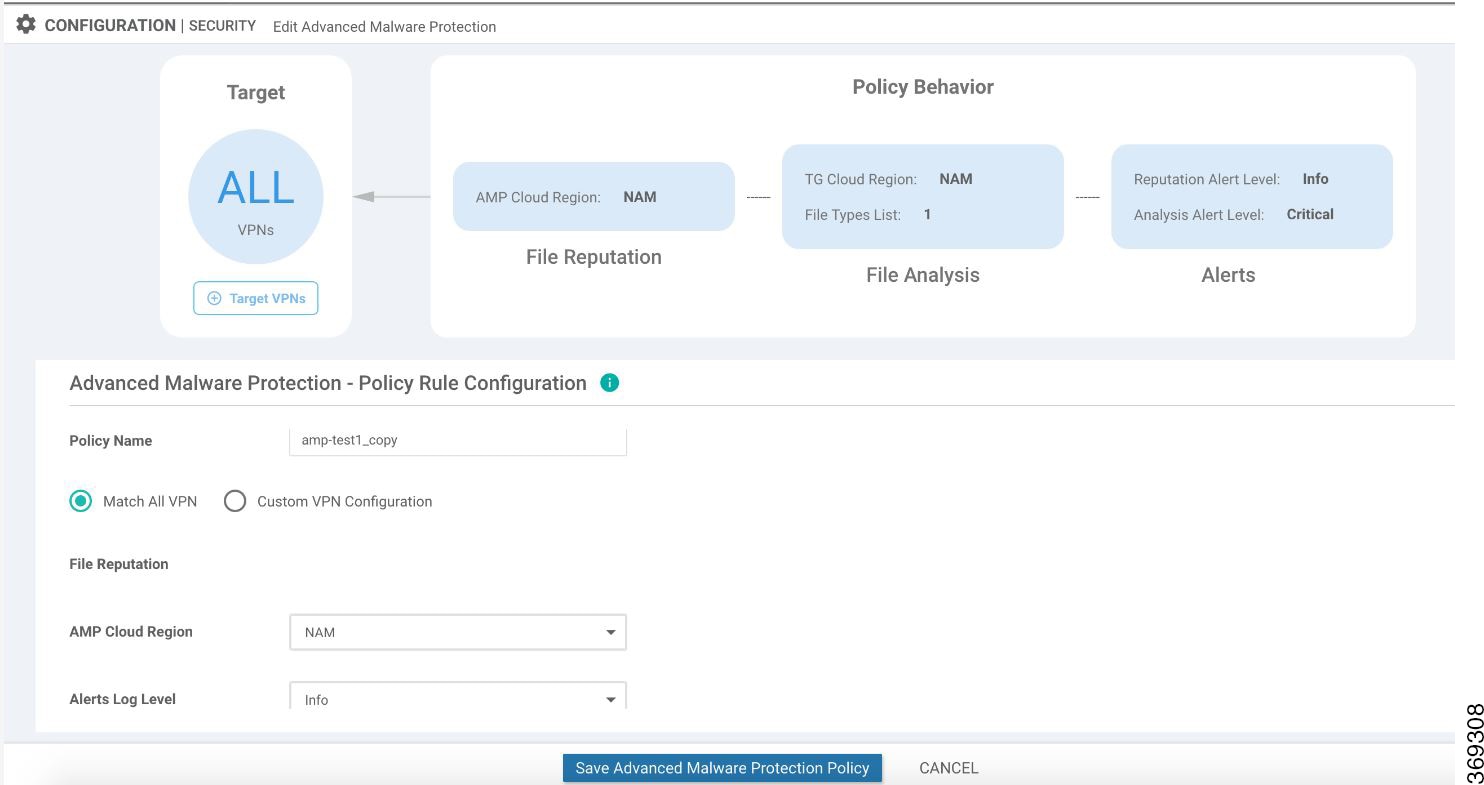The image size is (1484, 785).
Task: Select the Custom VPN Configuration radio button
Action: click(235, 501)
